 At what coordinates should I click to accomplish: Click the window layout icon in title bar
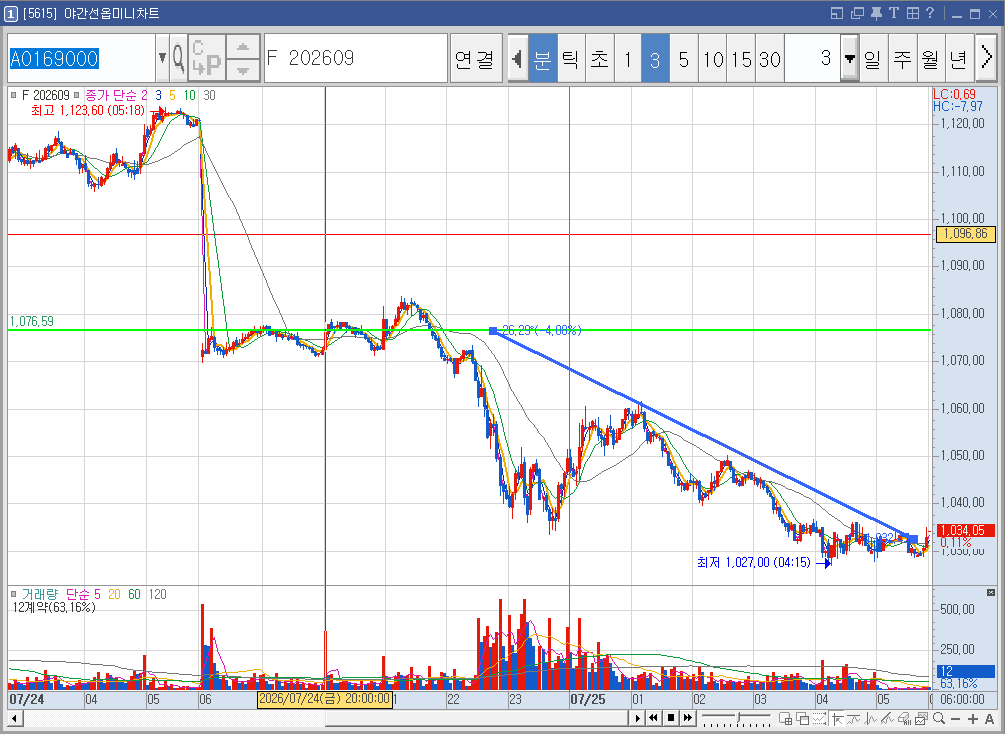click(837, 13)
